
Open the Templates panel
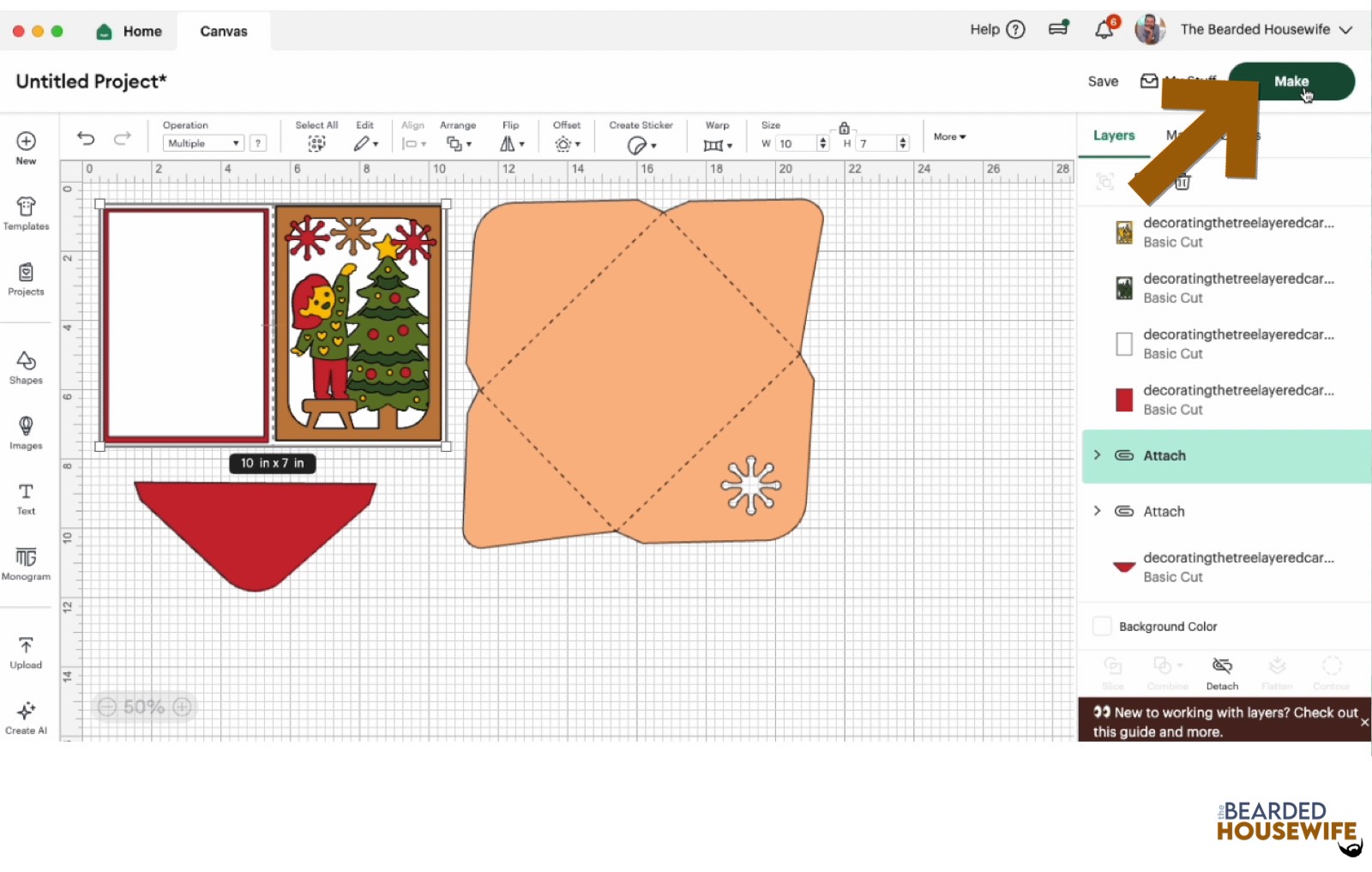(26, 213)
